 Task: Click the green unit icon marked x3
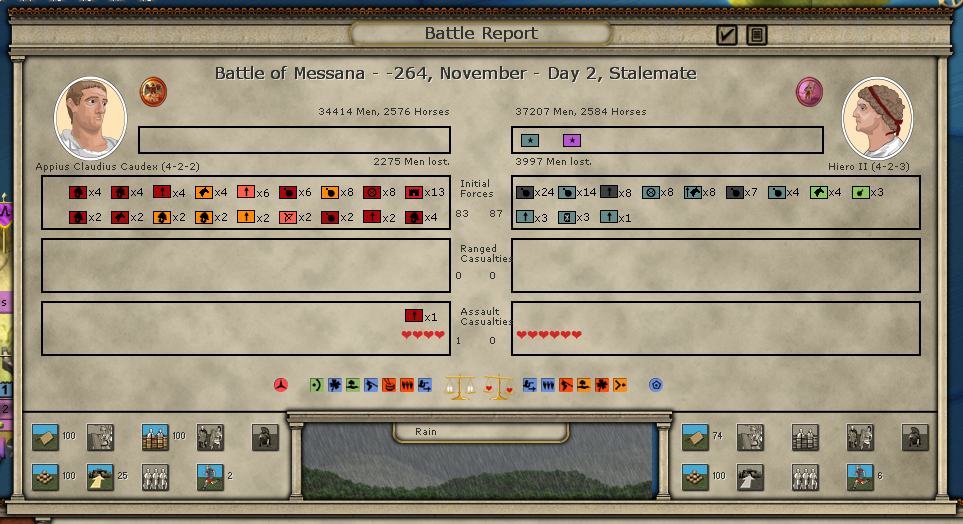point(860,192)
